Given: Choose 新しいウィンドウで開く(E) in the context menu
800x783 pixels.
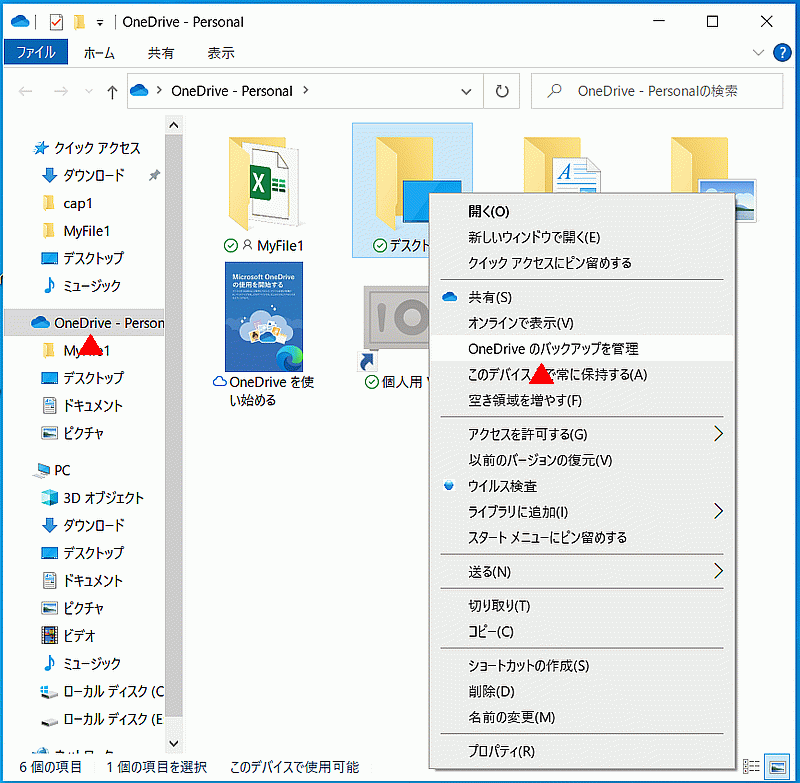Looking at the screenshot, I should click(582, 237).
